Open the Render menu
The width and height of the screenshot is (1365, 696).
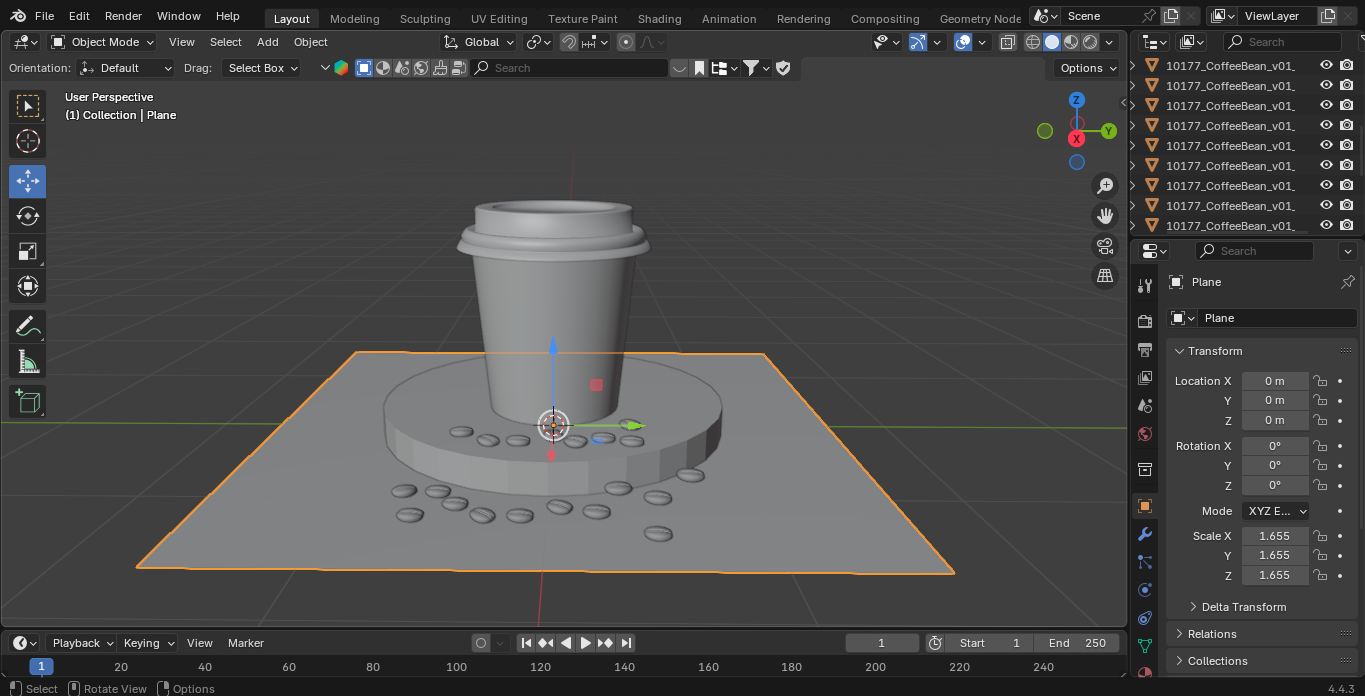point(123,16)
